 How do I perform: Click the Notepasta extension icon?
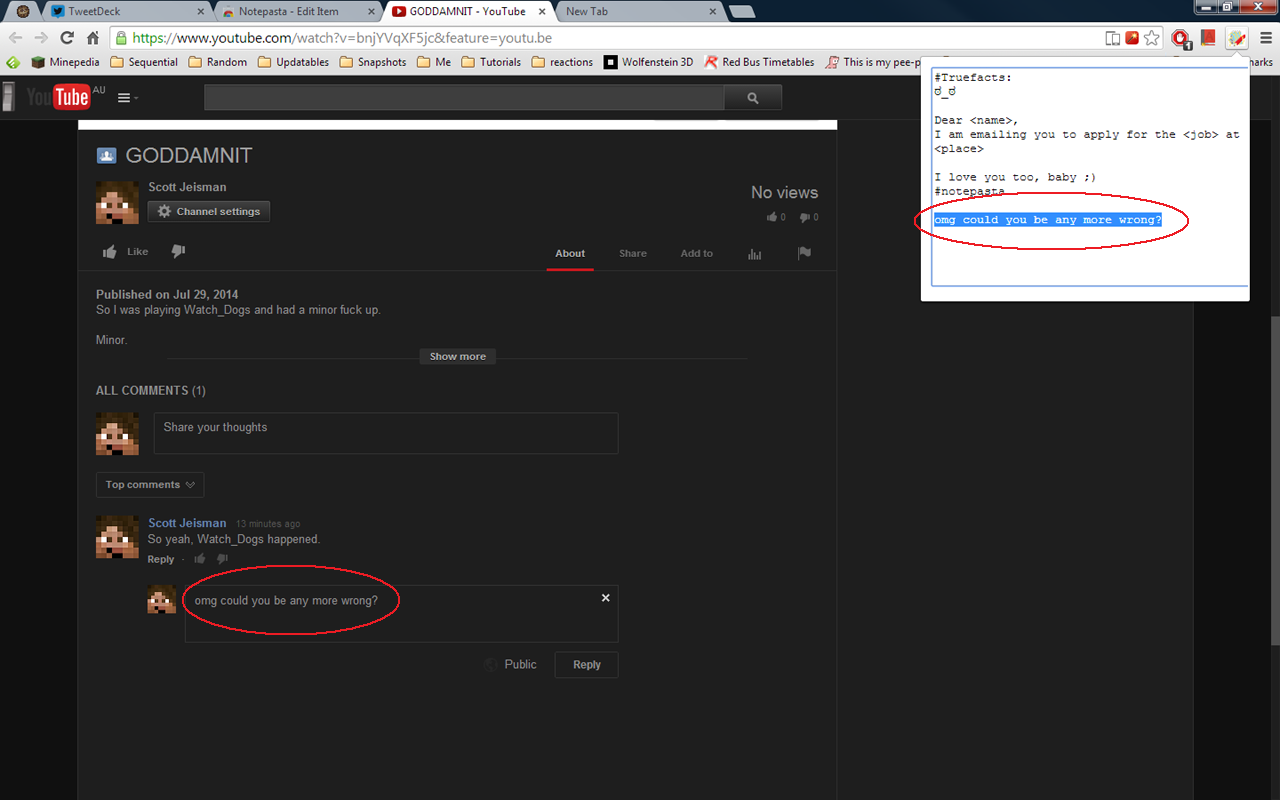click(x=1237, y=38)
